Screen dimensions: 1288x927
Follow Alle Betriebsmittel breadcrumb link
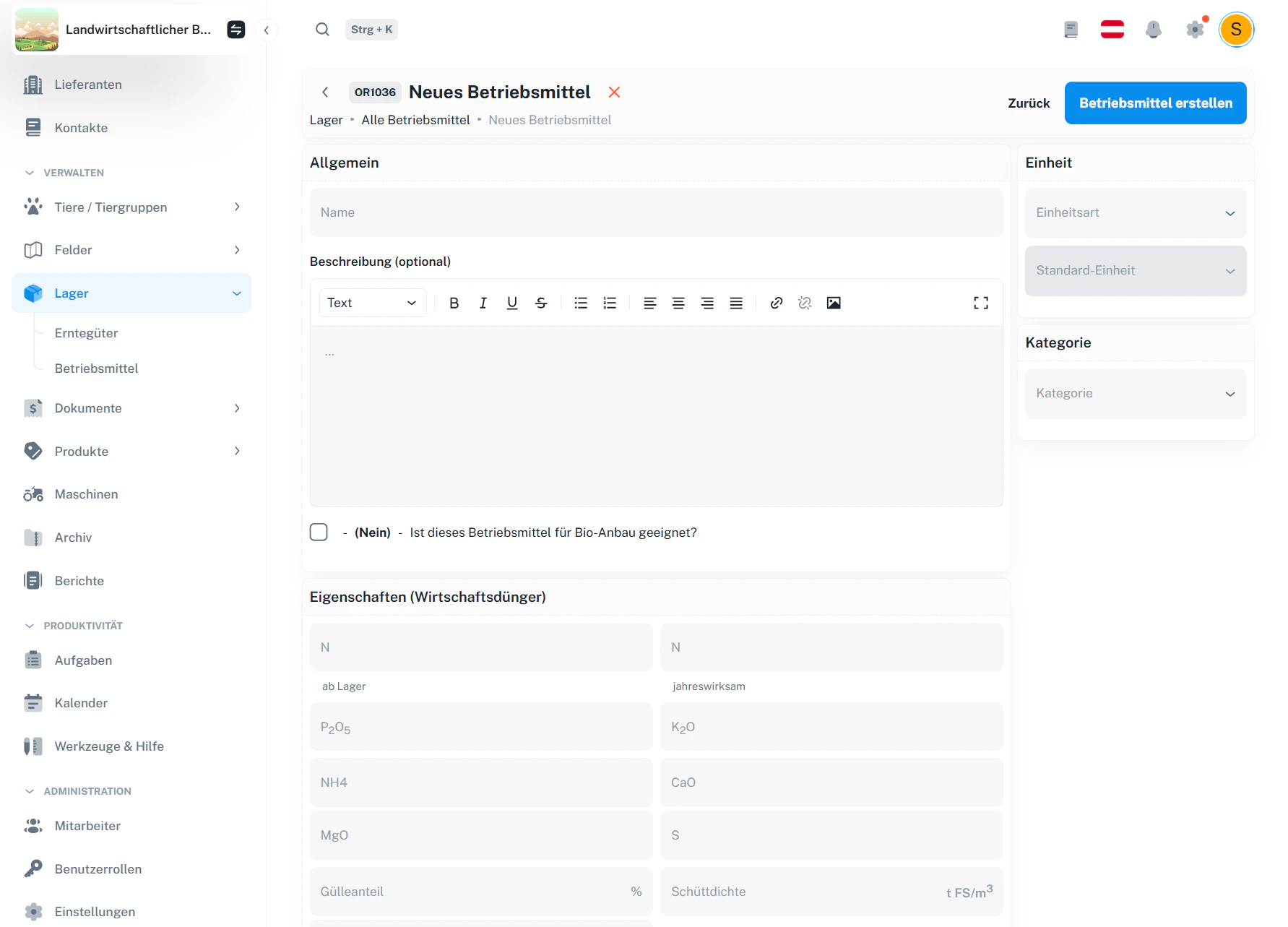[x=415, y=120]
